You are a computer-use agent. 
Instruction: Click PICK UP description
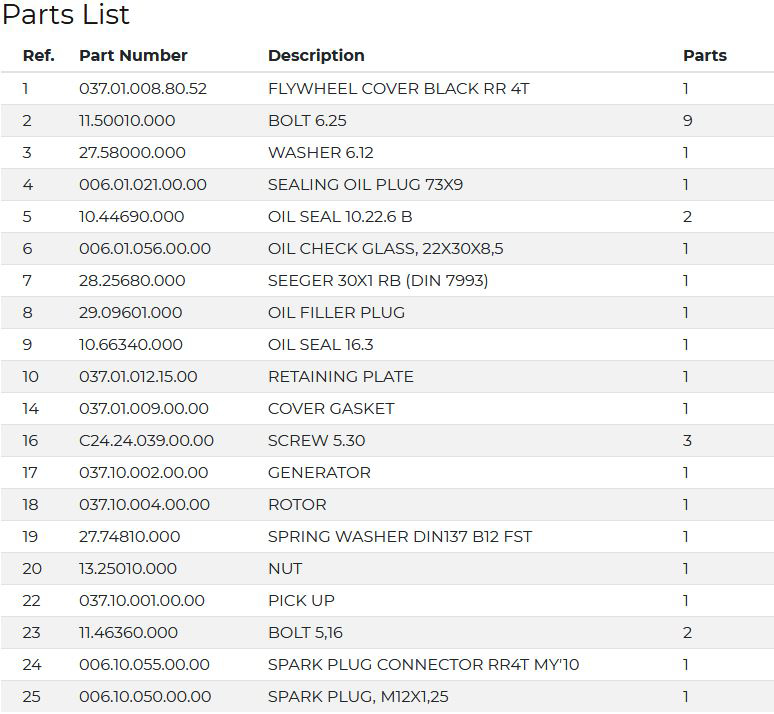(x=302, y=600)
